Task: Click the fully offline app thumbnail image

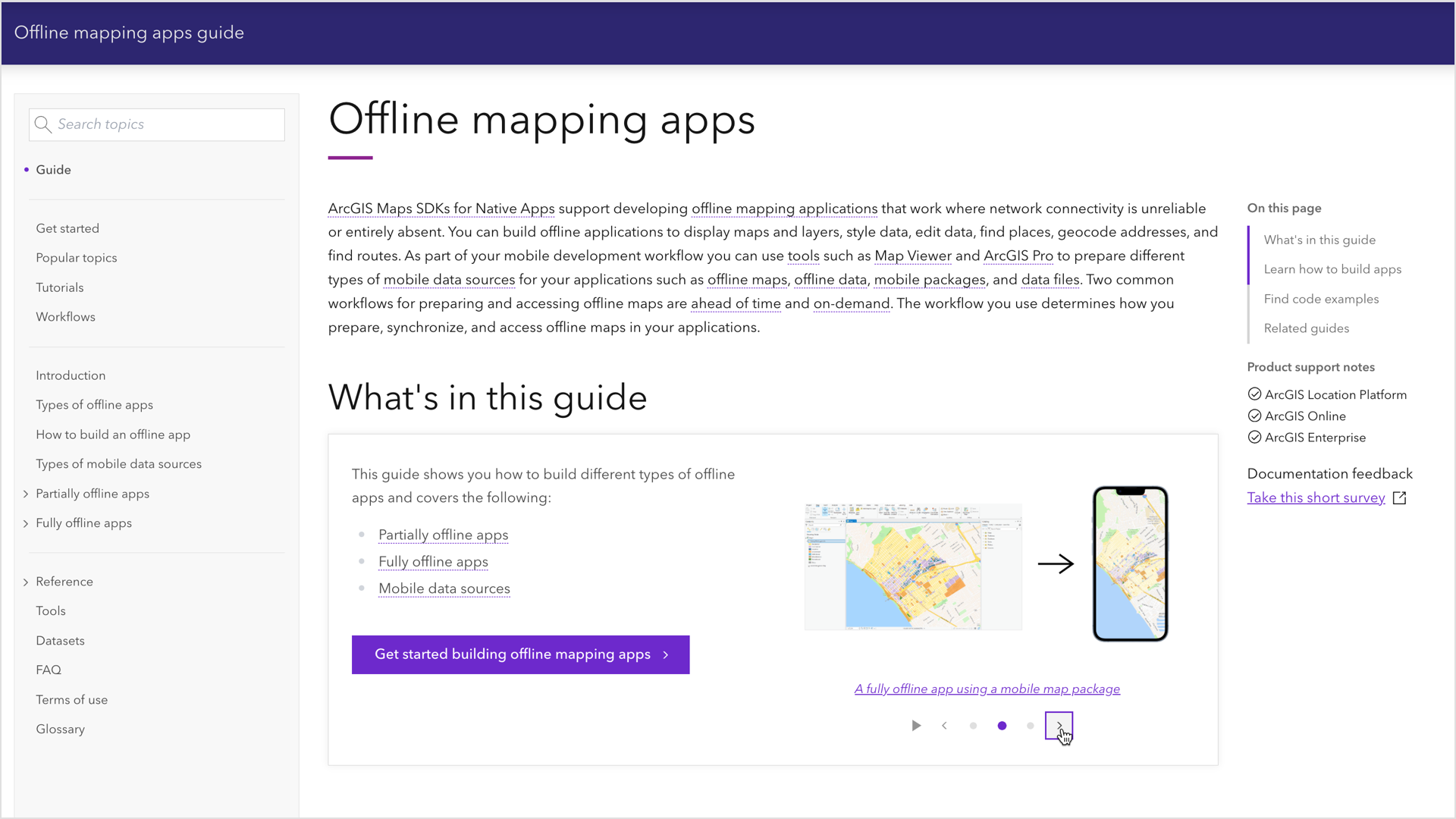Action: pyautogui.click(x=987, y=563)
